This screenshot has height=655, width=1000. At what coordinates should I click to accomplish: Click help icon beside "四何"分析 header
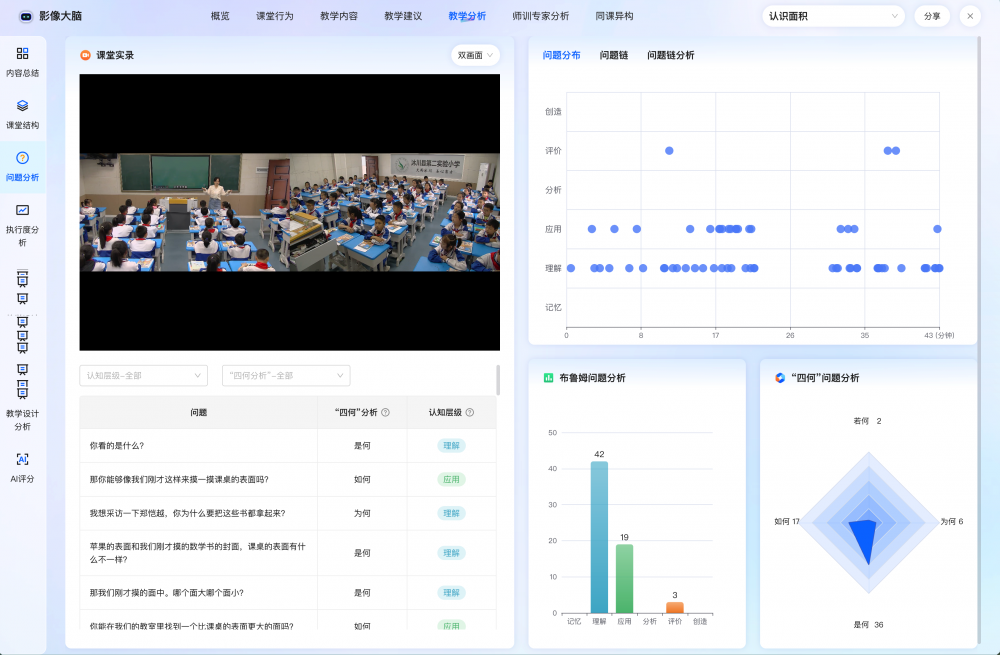[x=385, y=412]
